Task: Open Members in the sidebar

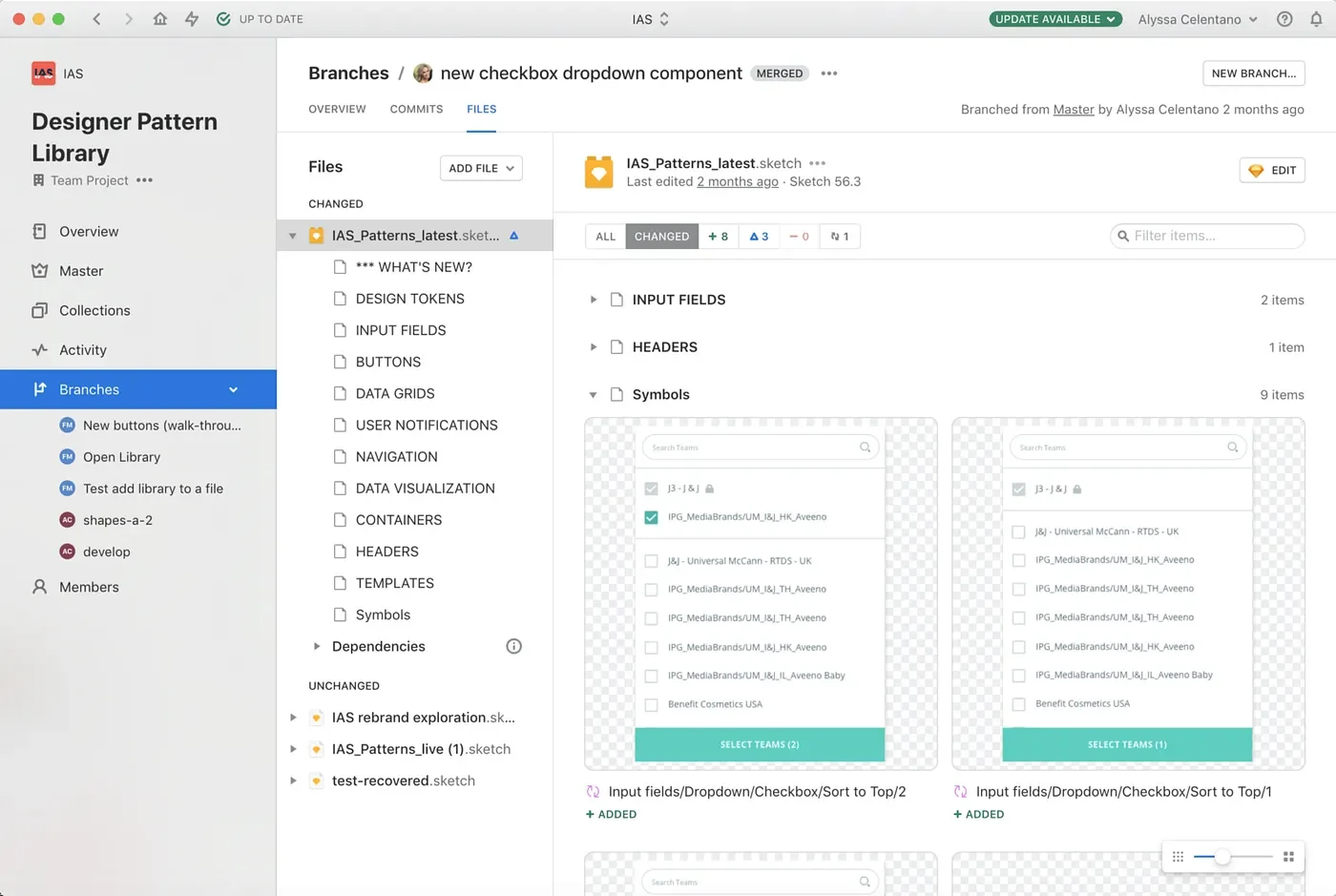Action: [89, 588]
